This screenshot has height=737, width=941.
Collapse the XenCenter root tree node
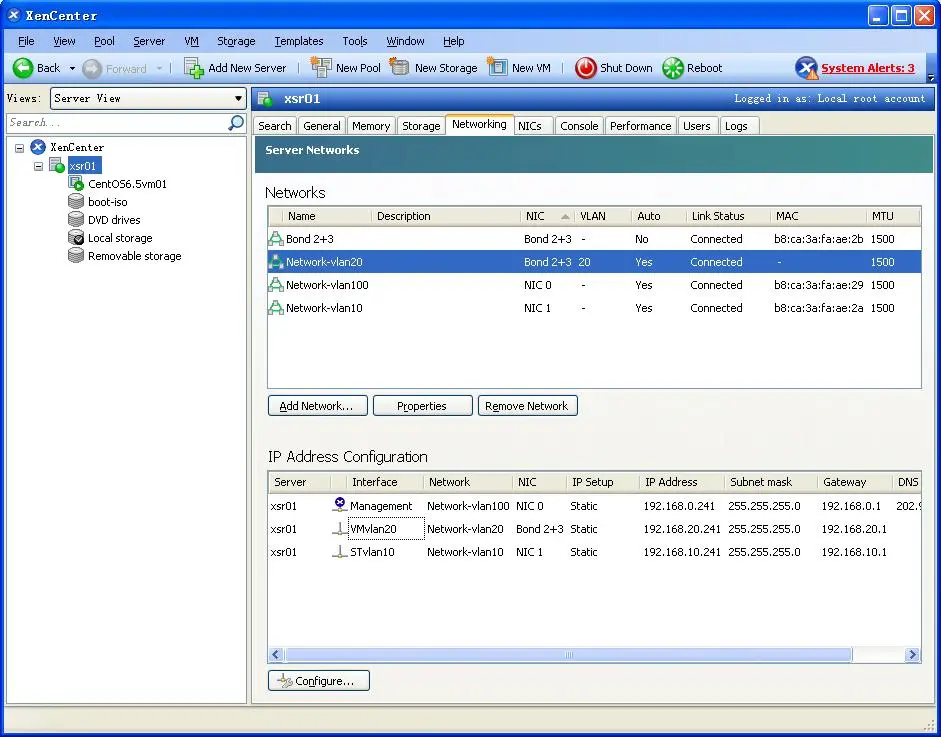click(20, 148)
